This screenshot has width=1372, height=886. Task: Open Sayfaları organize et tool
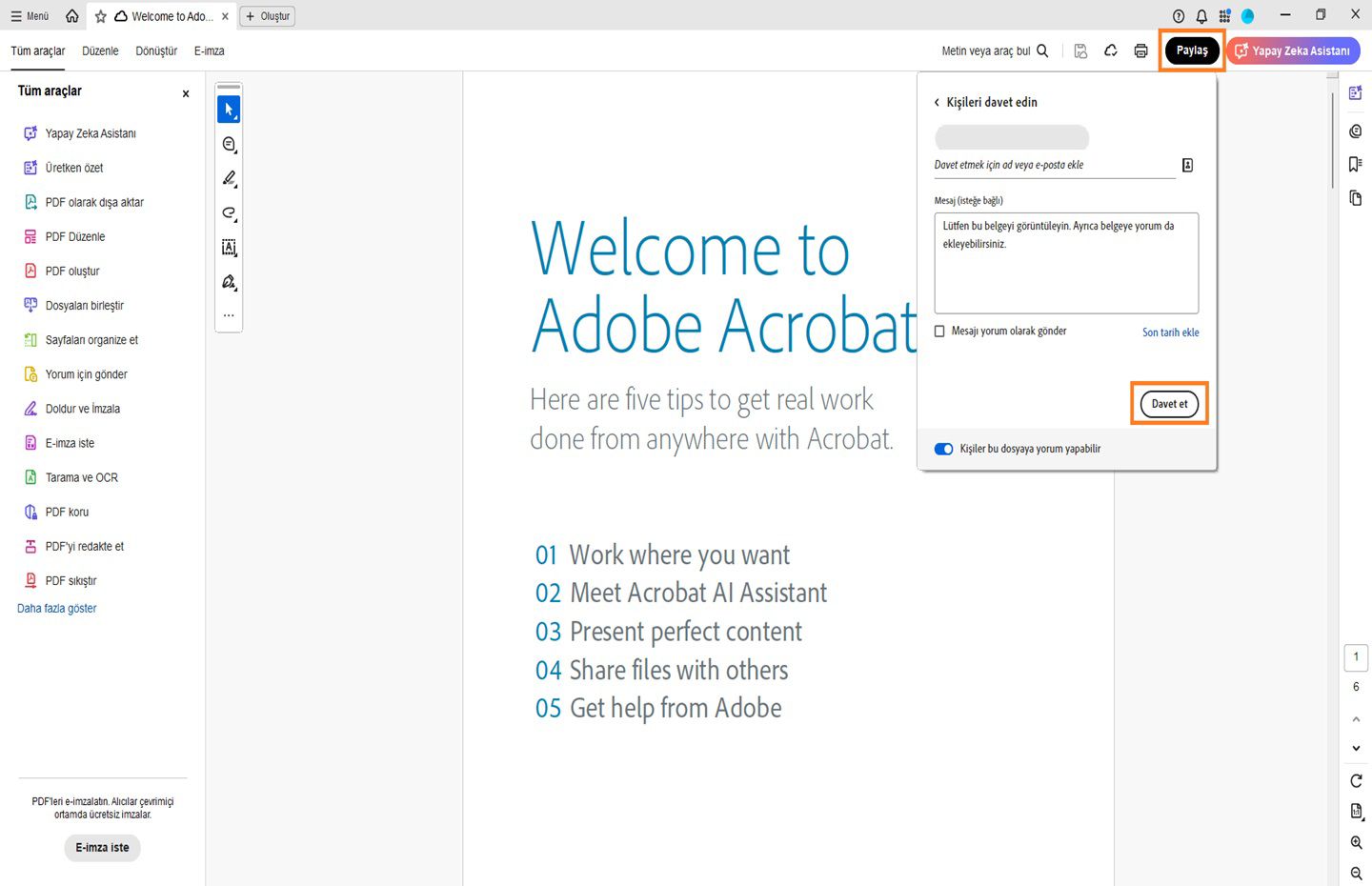point(81,339)
